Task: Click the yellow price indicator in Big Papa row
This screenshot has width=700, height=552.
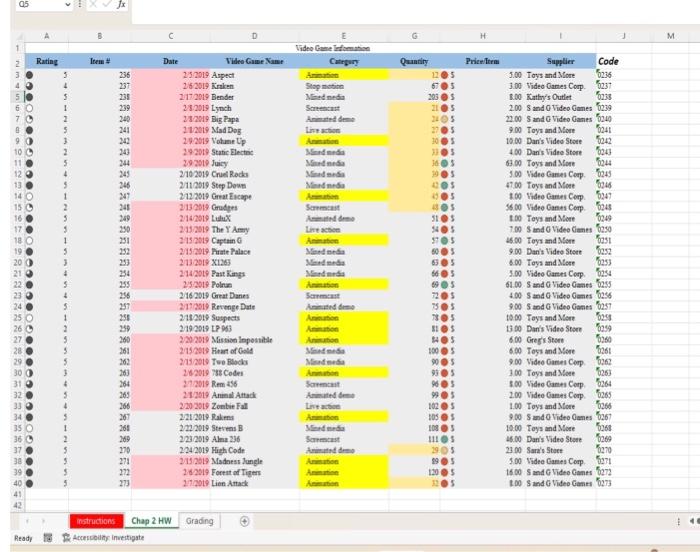Action: (x=444, y=119)
